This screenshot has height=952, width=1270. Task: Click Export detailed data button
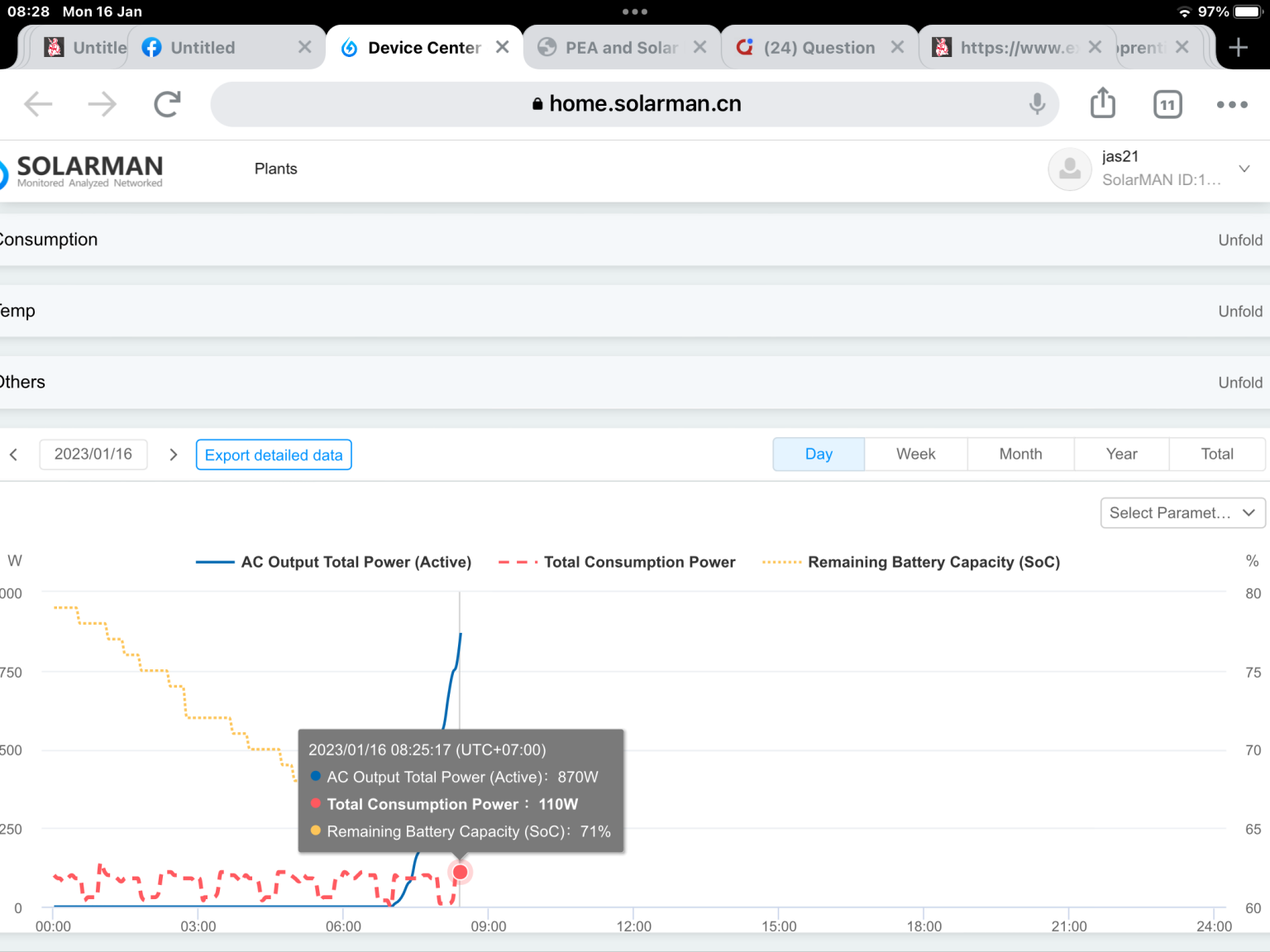click(x=274, y=455)
